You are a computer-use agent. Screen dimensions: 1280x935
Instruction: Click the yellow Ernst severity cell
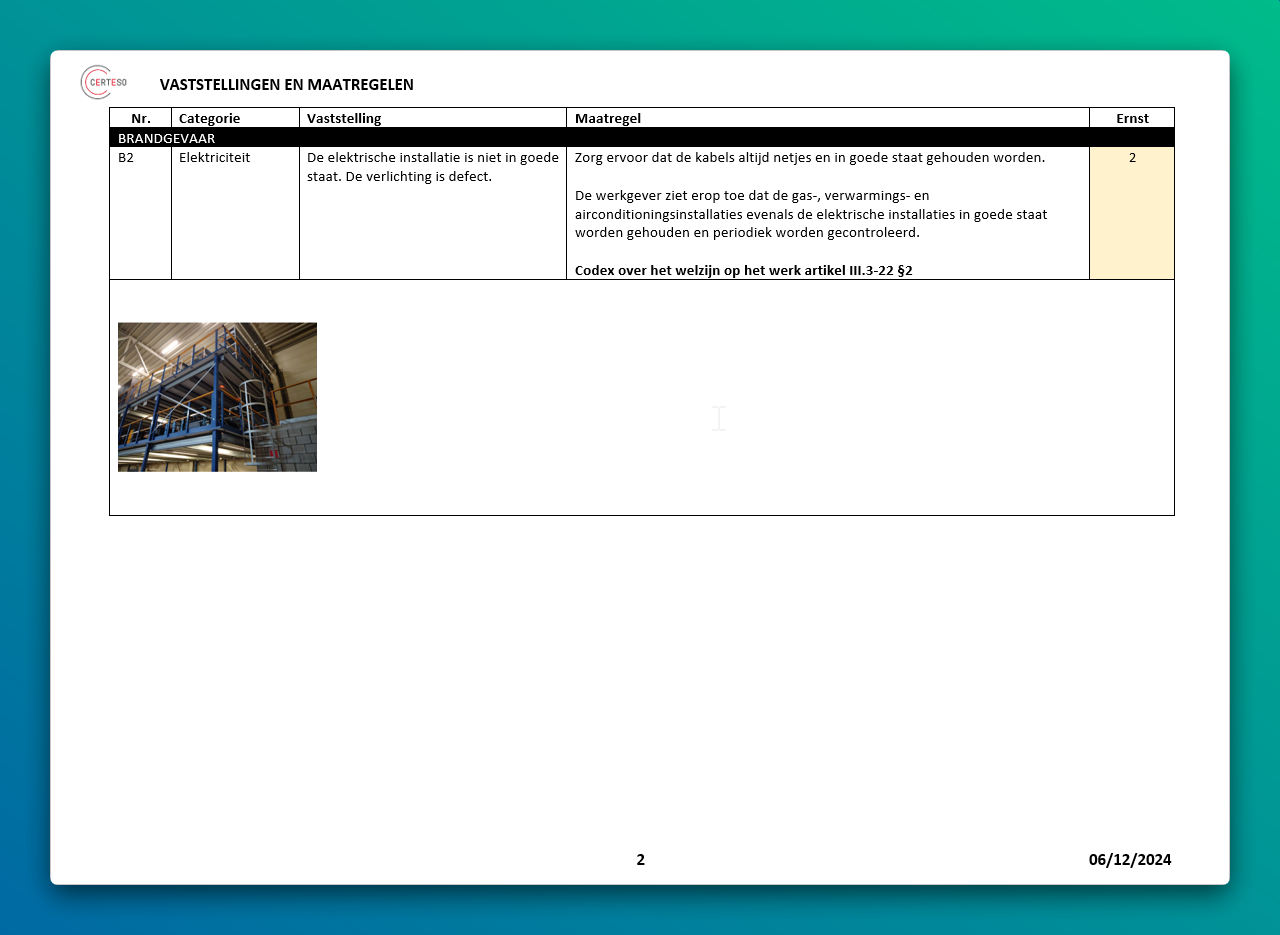point(1131,213)
